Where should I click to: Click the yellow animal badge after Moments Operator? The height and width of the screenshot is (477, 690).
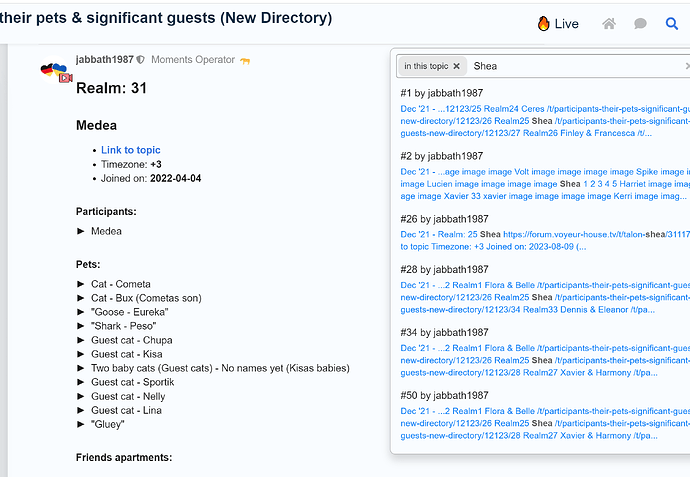(245, 60)
